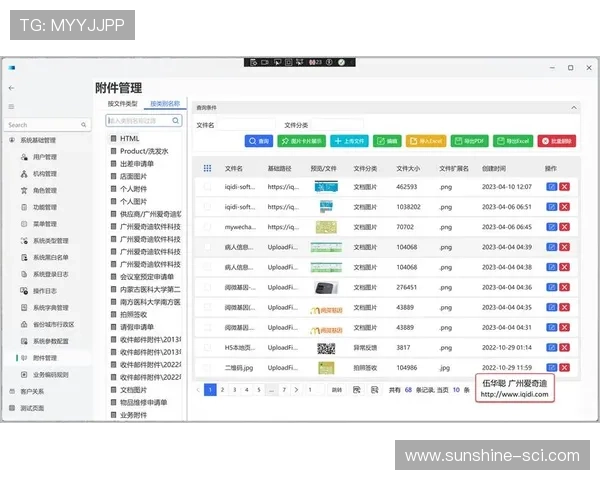Click delete icon for HS本地页 row
Screen dimensions: 600x480
564,348
